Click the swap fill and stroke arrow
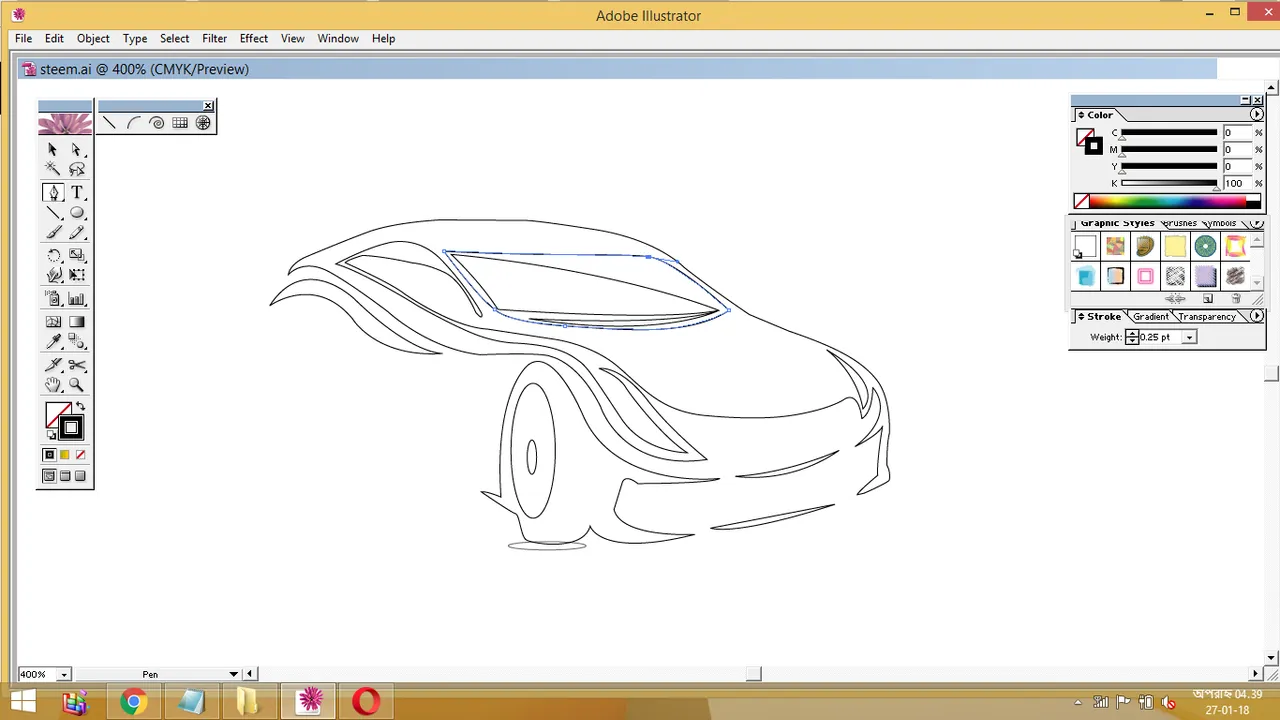Screen dimensions: 1280x720 (x=80, y=407)
